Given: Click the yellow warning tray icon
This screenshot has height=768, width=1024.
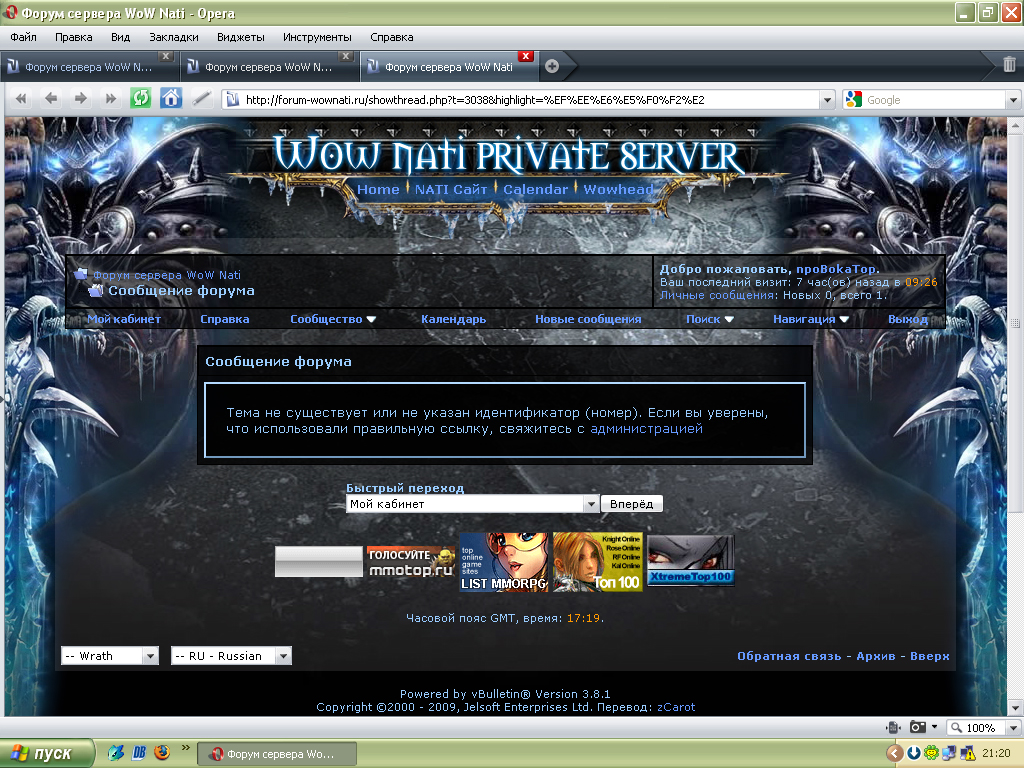Looking at the screenshot, I should tap(968, 754).
